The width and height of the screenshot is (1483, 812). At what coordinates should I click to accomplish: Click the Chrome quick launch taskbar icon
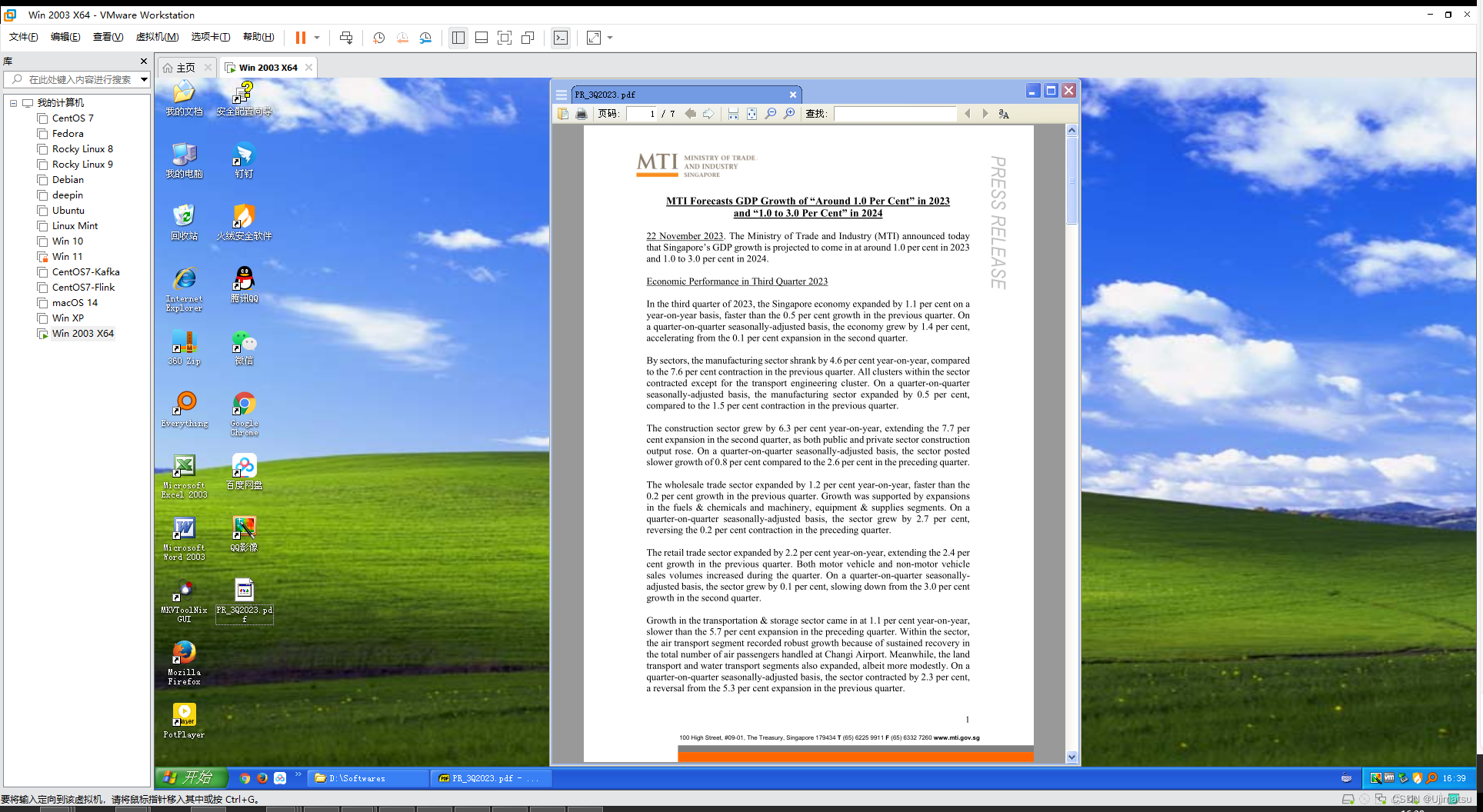click(245, 778)
